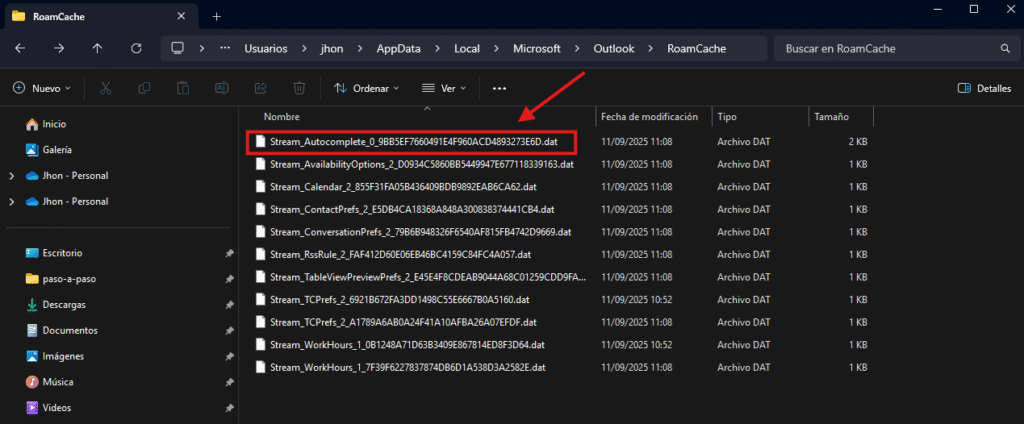
Task: Sort by Fecha de modificación column header
Action: point(648,117)
